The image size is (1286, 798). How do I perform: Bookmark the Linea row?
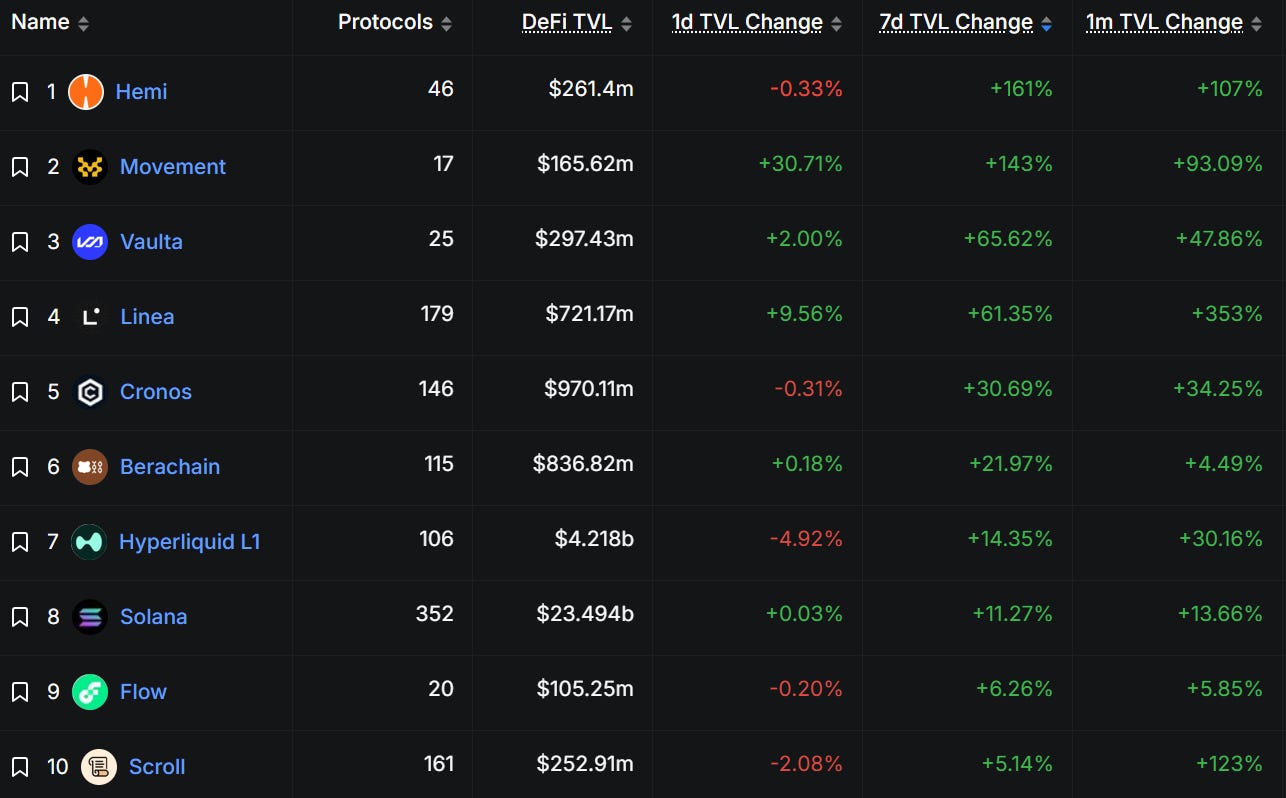pos(20,317)
